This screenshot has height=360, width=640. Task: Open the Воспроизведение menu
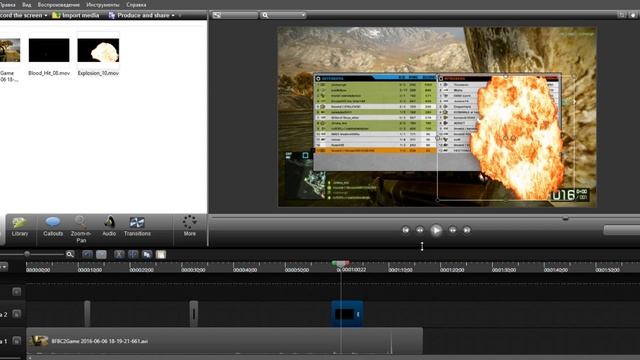pos(59,5)
